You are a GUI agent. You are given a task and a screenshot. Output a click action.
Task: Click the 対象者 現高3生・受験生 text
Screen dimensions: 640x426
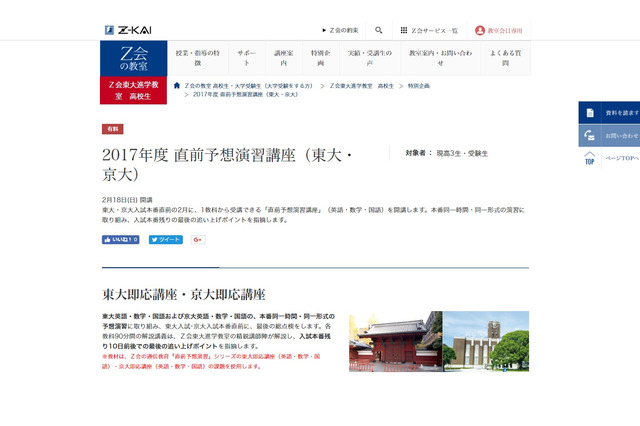click(447, 153)
